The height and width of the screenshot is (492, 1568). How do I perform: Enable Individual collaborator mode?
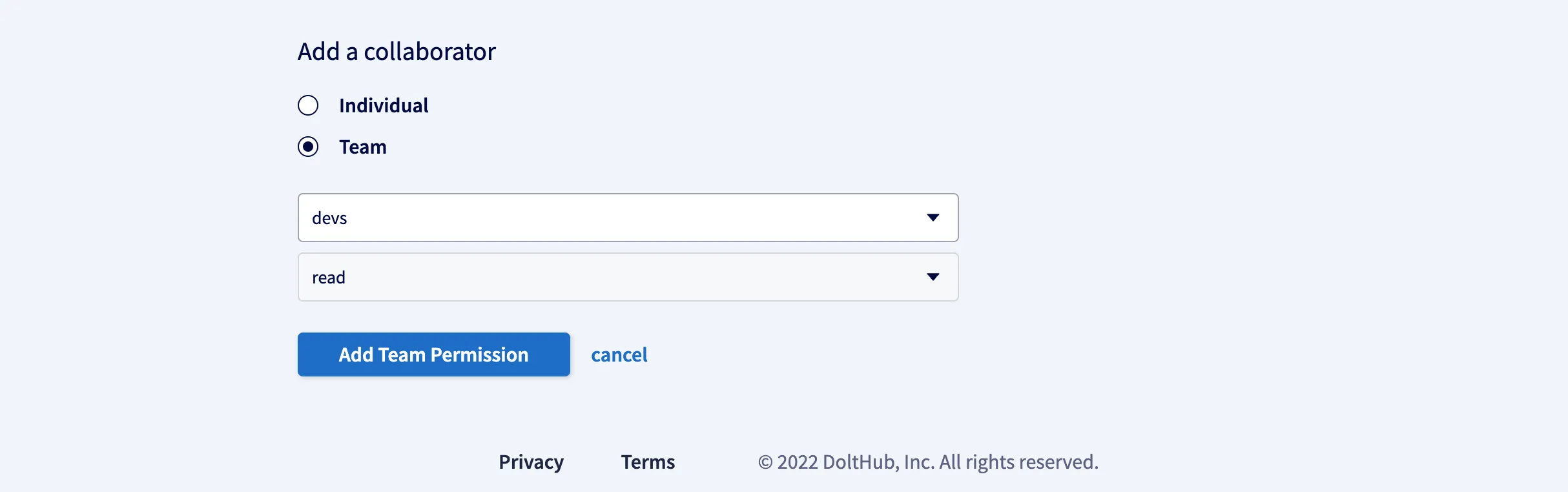pyautogui.click(x=308, y=105)
